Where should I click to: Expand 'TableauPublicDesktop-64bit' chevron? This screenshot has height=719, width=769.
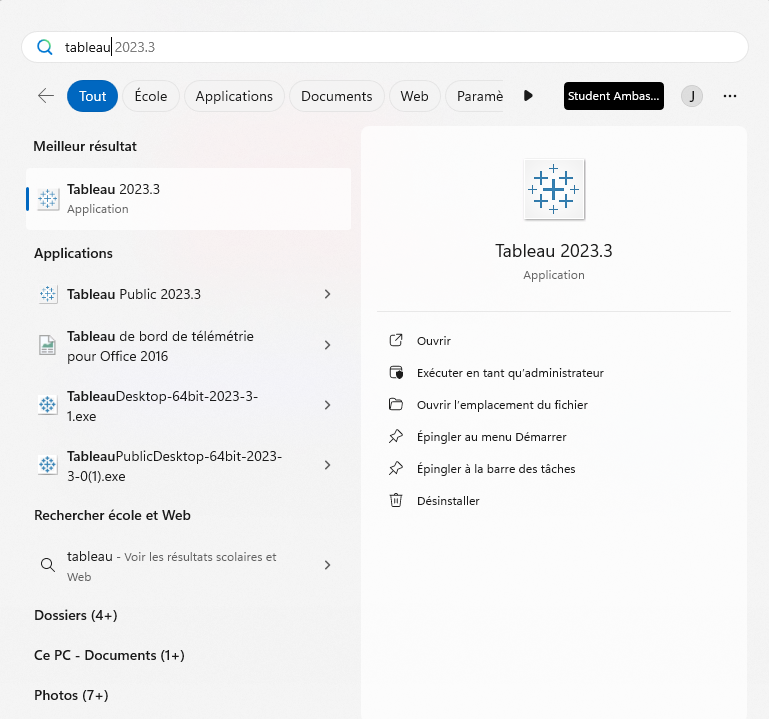pos(328,465)
